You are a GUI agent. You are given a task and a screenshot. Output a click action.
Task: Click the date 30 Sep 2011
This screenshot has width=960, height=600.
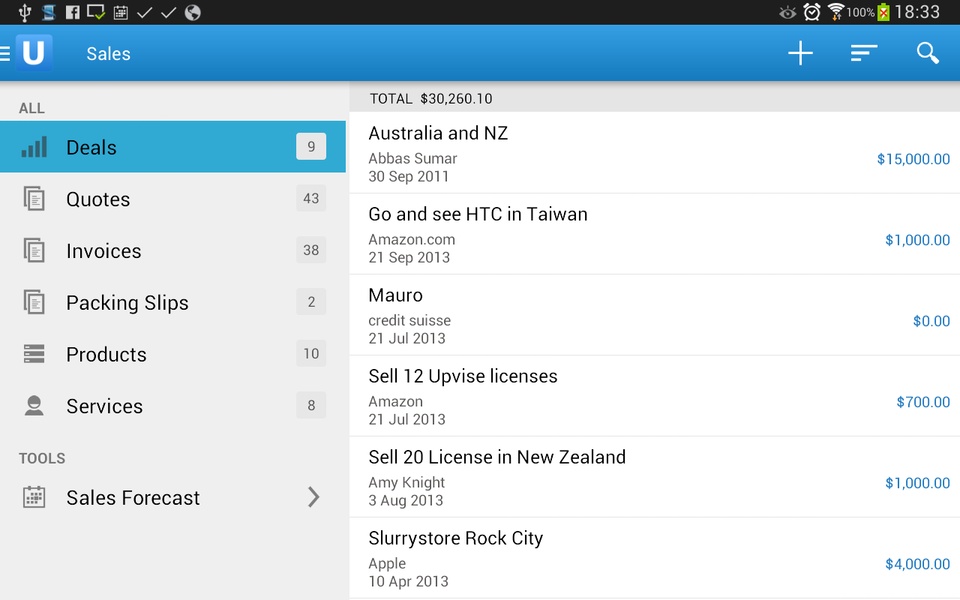tap(408, 176)
